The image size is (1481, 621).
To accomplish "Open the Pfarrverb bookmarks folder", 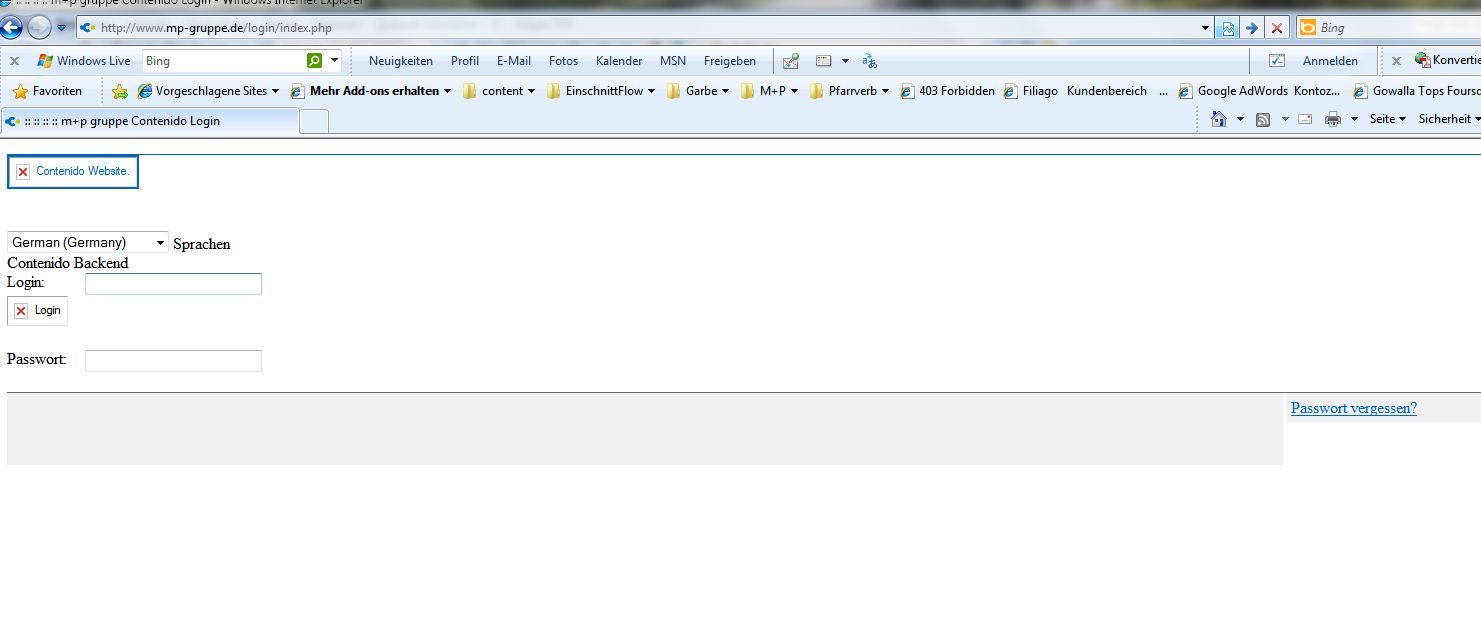I will [849, 91].
